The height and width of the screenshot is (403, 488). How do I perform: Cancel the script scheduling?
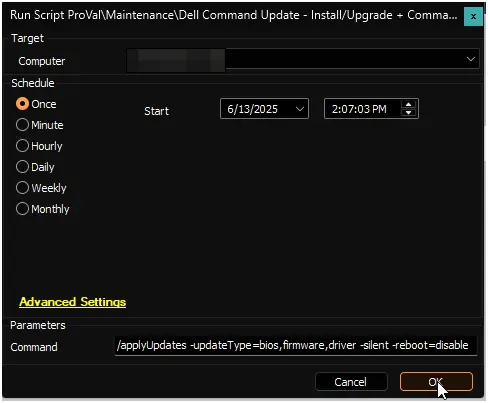[351, 382]
